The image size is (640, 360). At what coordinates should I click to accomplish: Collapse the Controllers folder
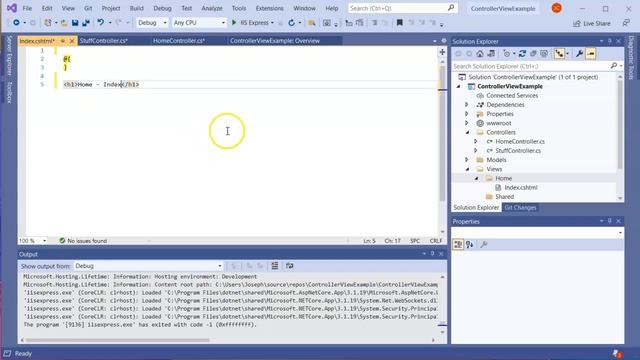[467, 132]
